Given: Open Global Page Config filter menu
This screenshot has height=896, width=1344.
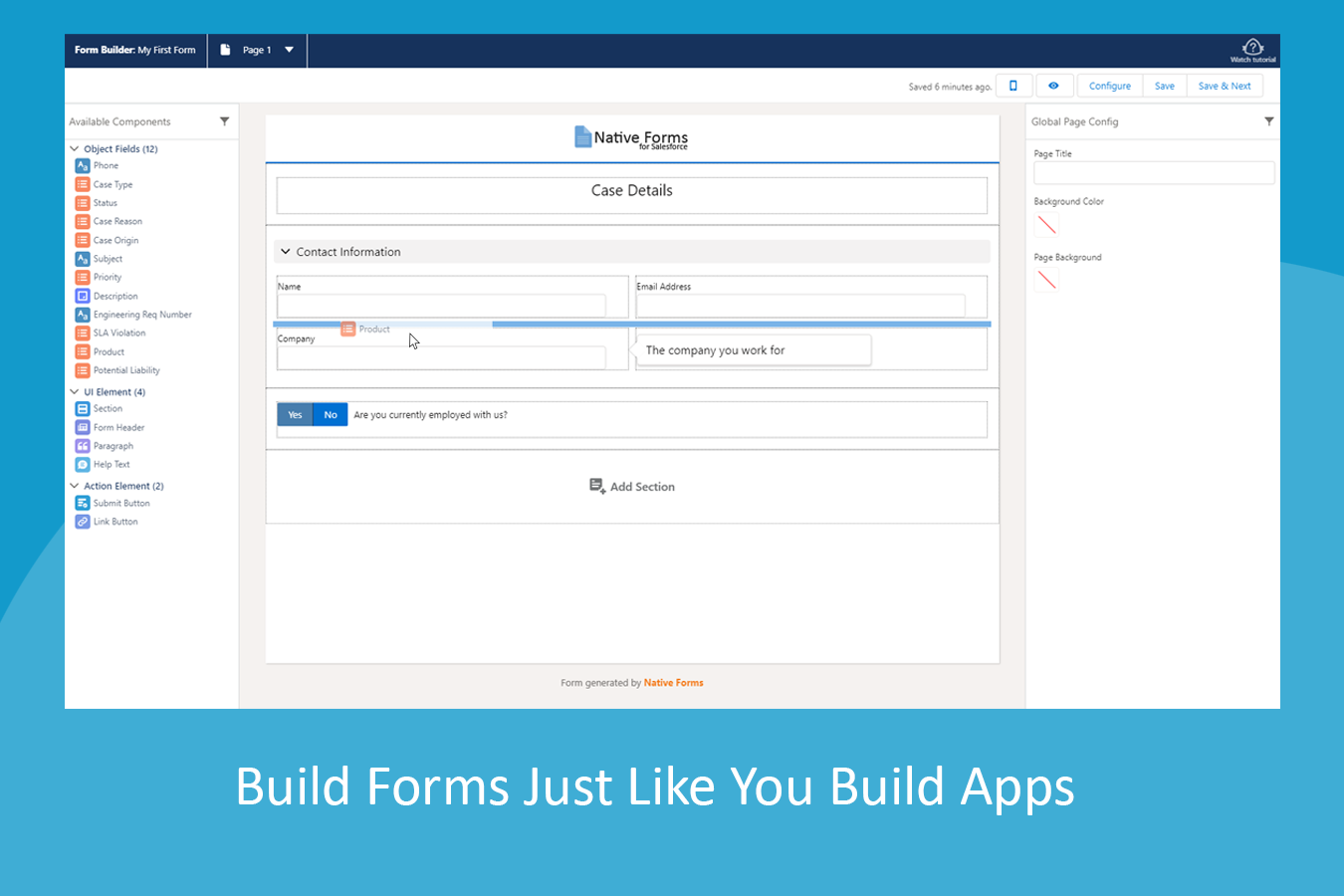Looking at the screenshot, I should click(x=1268, y=121).
